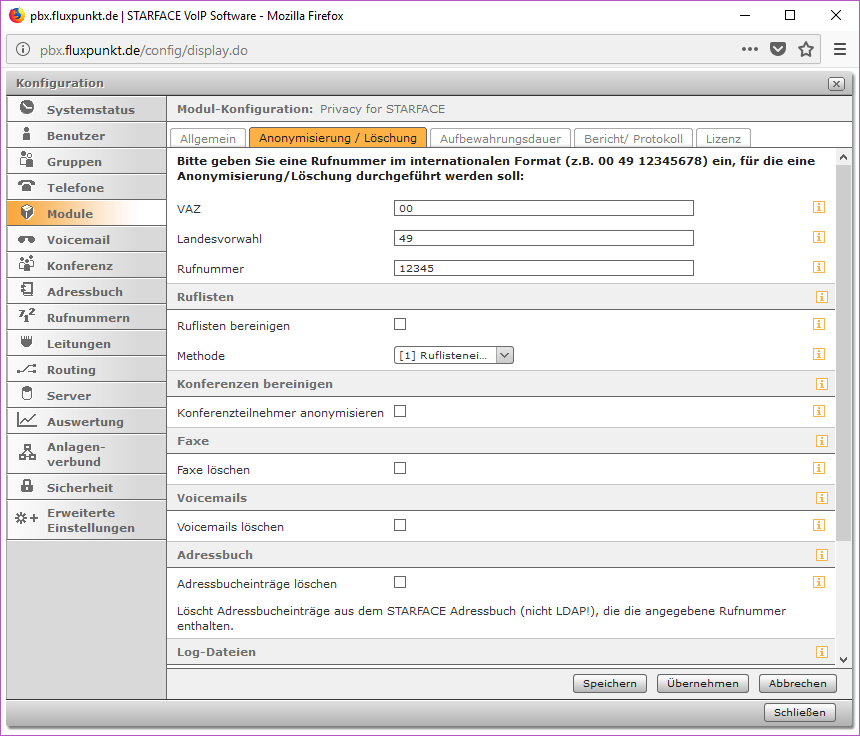
Task: Show info for Methode dropdown
Action: point(819,354)
